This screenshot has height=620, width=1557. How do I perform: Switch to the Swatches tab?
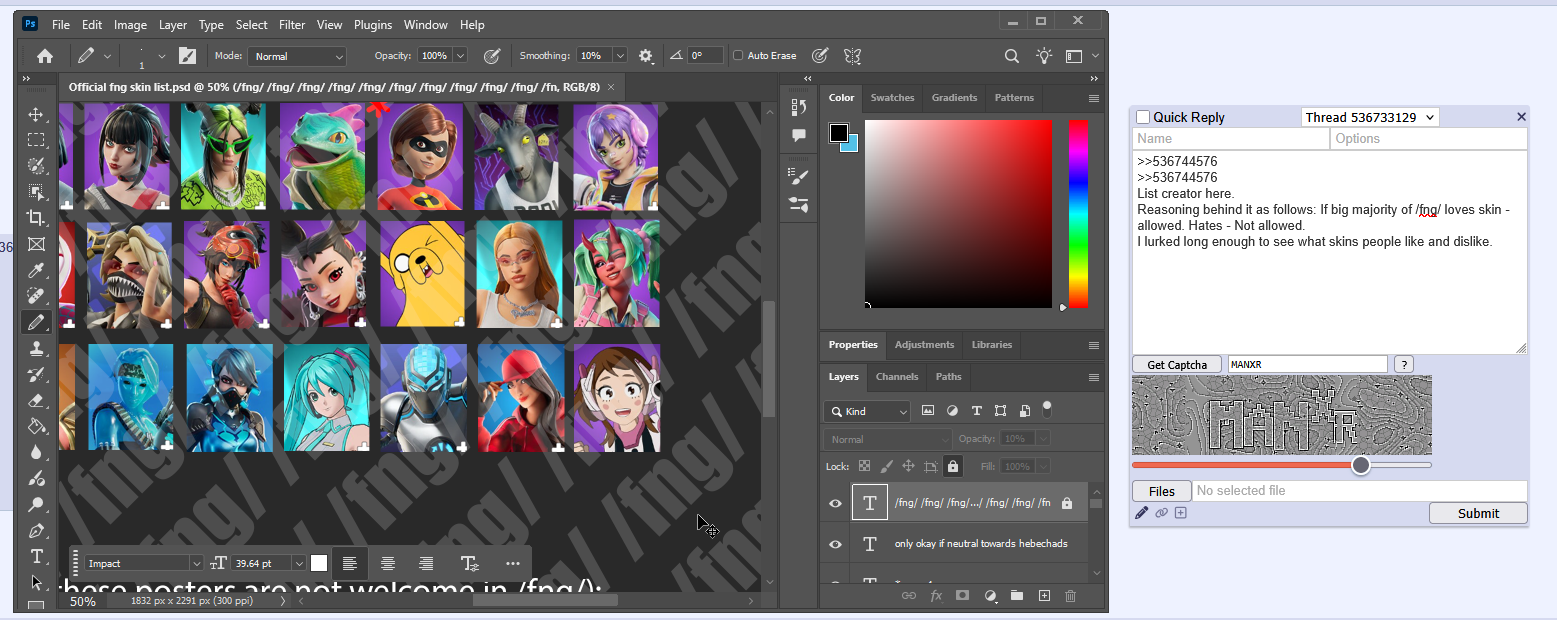892,98
